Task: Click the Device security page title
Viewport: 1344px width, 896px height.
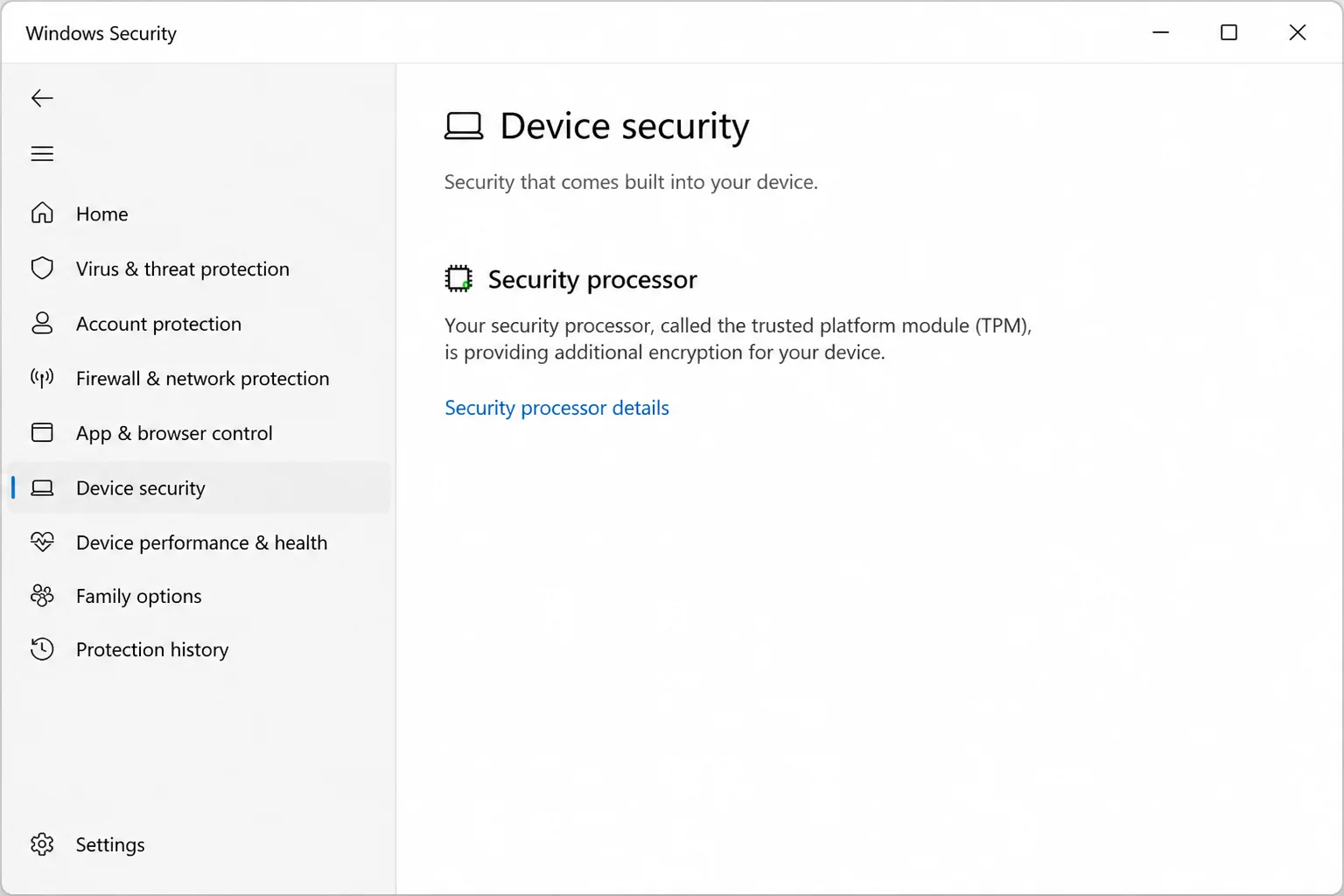Action: (625, 127)
